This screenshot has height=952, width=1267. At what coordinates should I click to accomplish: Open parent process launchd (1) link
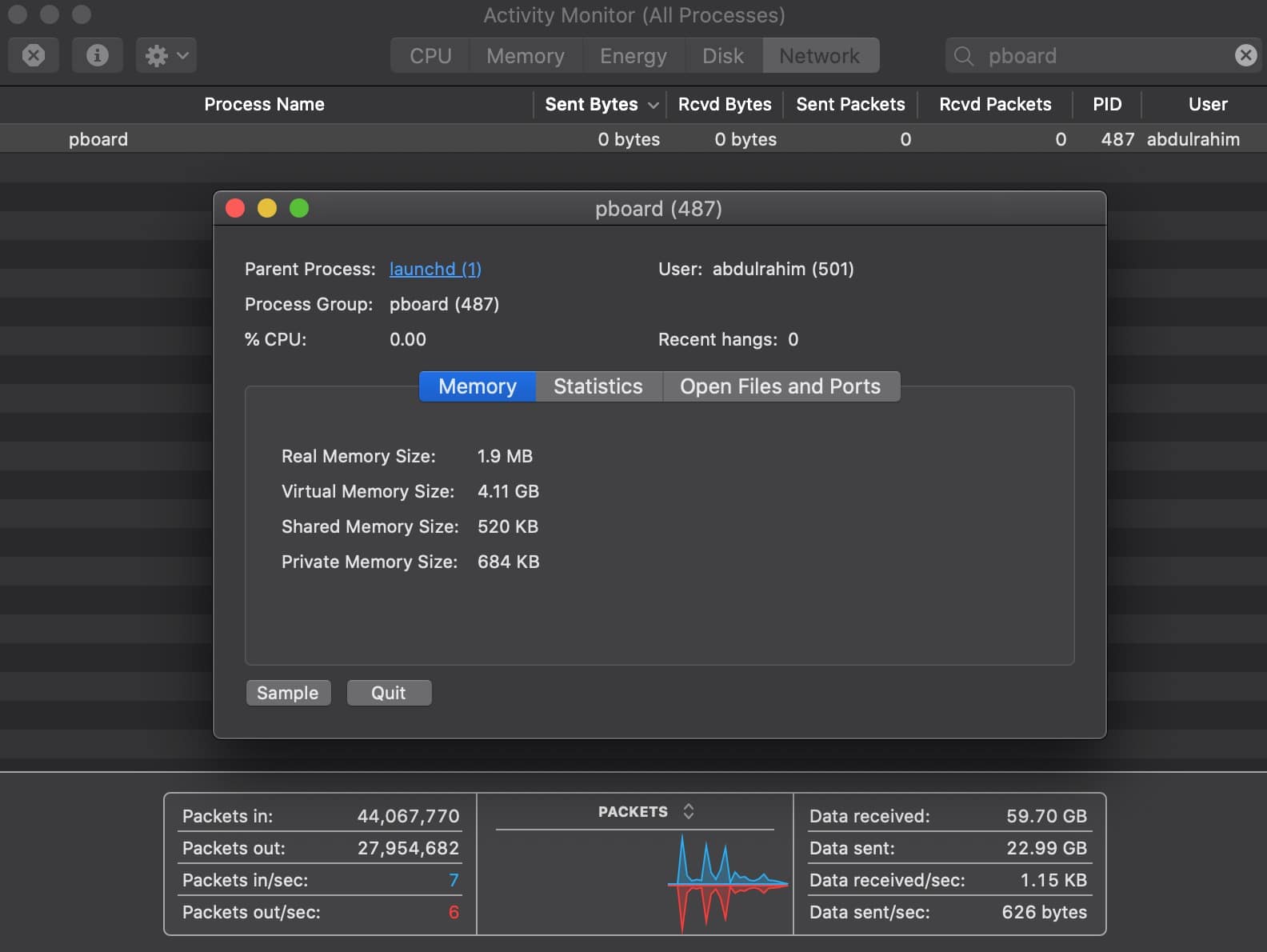coord(435,269)
